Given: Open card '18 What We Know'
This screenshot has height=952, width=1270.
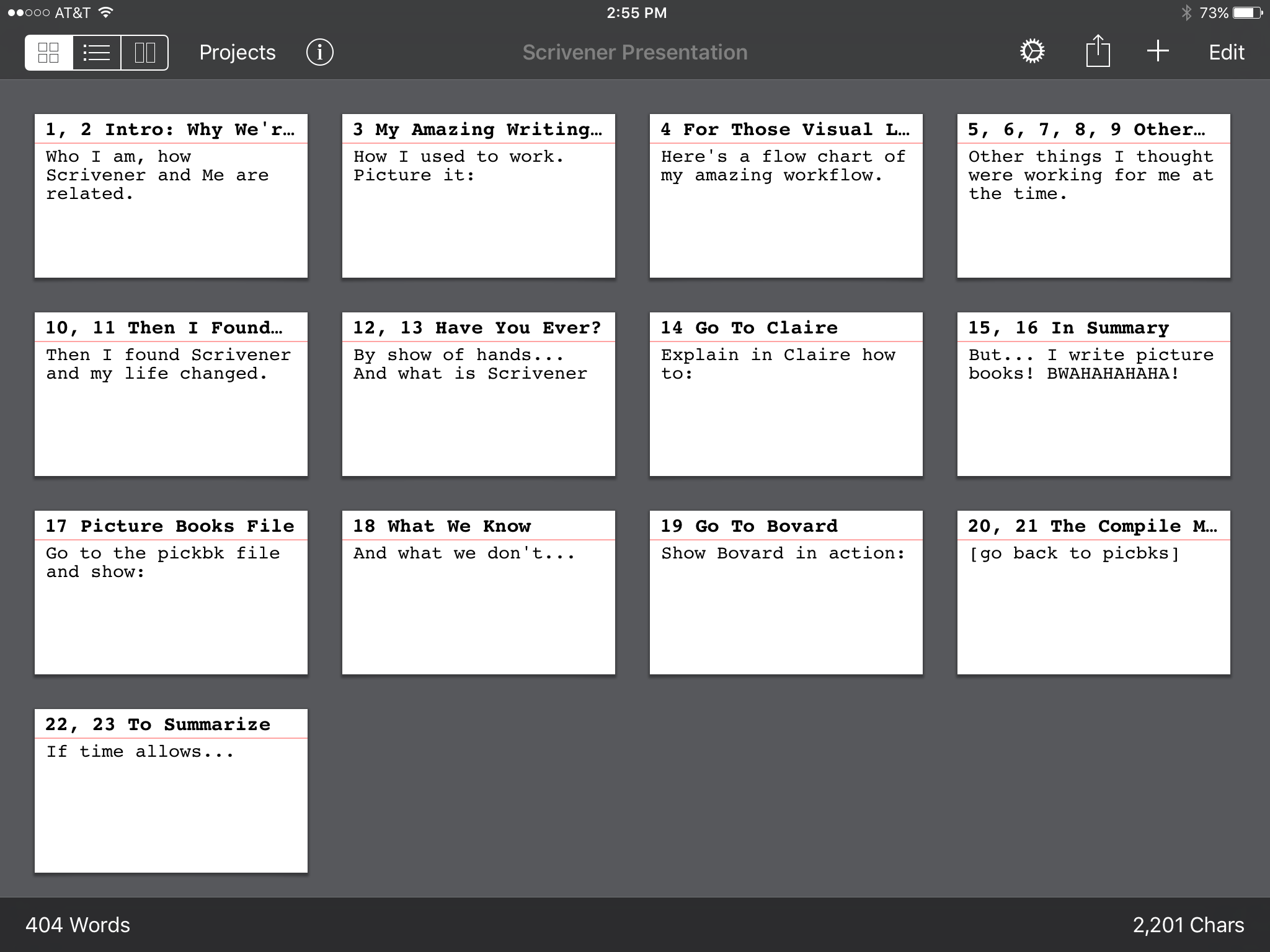Looking at the screenshot, I should click(x=479, y=593).
